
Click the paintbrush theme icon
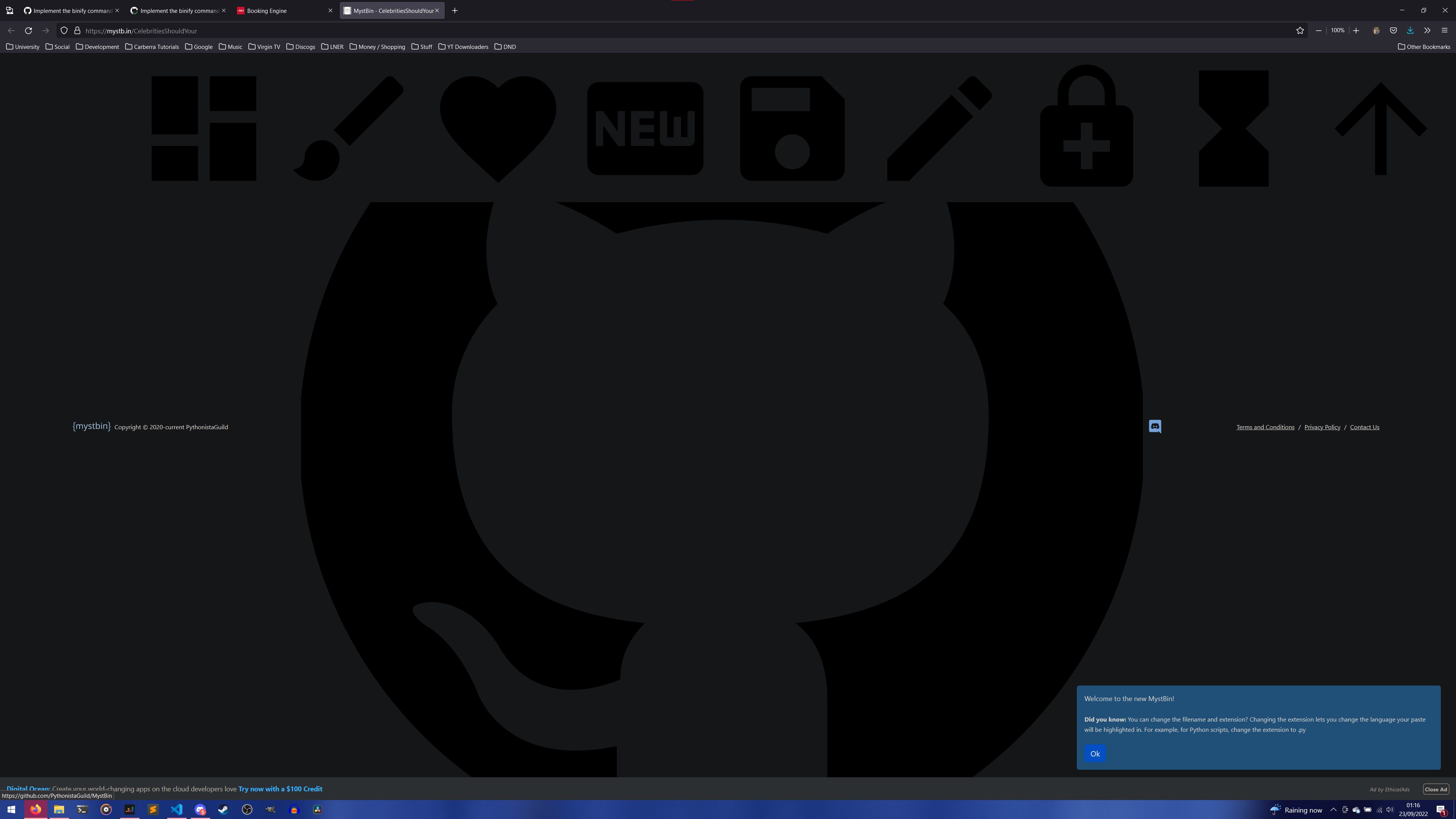[348, 128]
